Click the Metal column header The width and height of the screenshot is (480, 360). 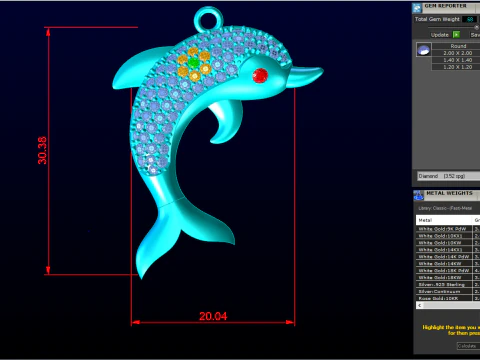pyautogui.click(x=444, y=220)
